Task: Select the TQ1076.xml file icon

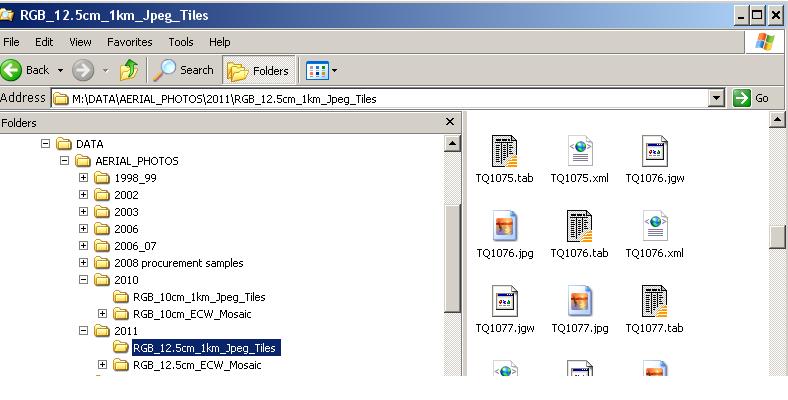Action: 655,226
